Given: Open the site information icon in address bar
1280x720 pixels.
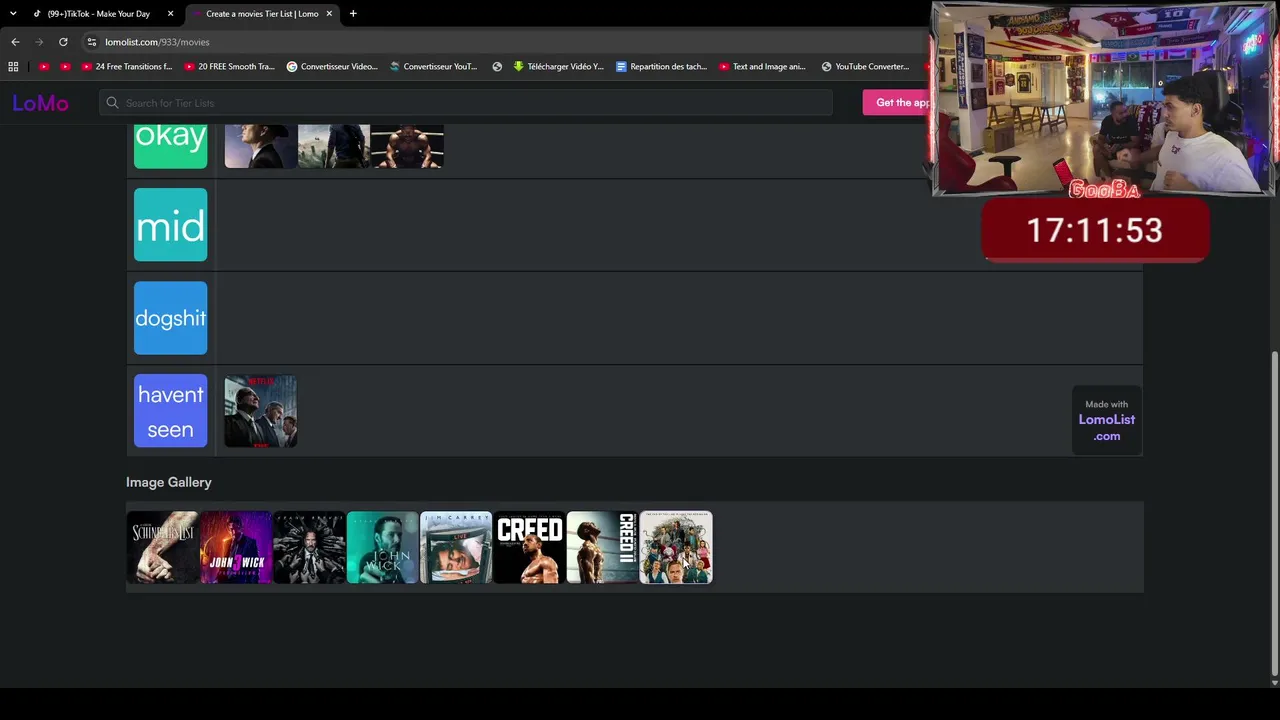Looking at the screenshot, I should 91,42.
